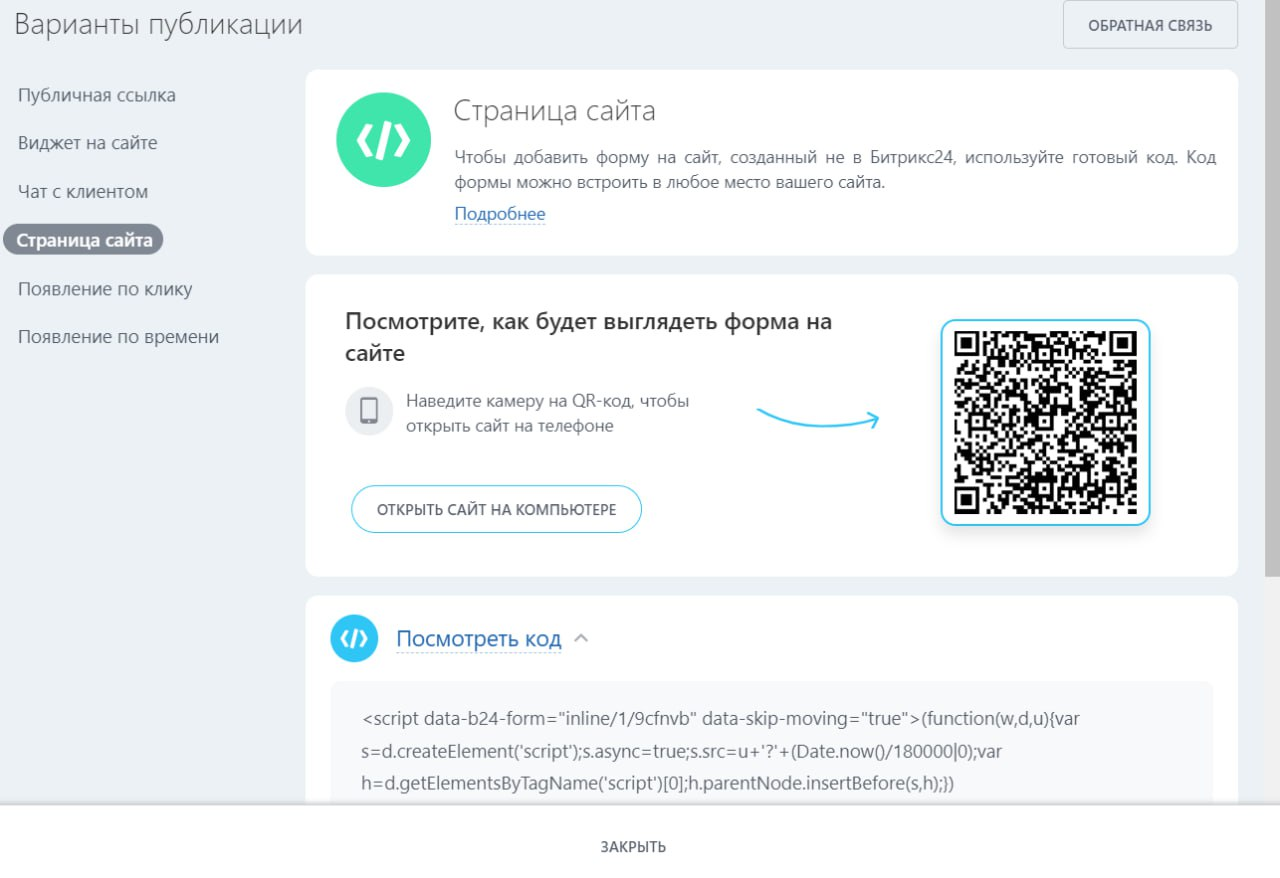Image resolution: width=1280 pixels, height=878 pixels.
Task: Select Публичная ссылка in the sidebar
Action: coord(97,95)
